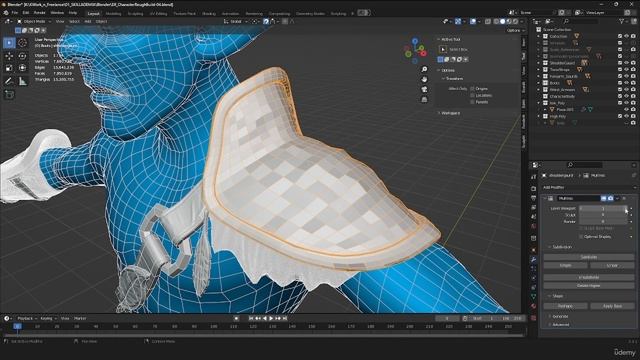Open the Object Mode dropdown
This screenshot has height=360, width=640.
(33, 21)
